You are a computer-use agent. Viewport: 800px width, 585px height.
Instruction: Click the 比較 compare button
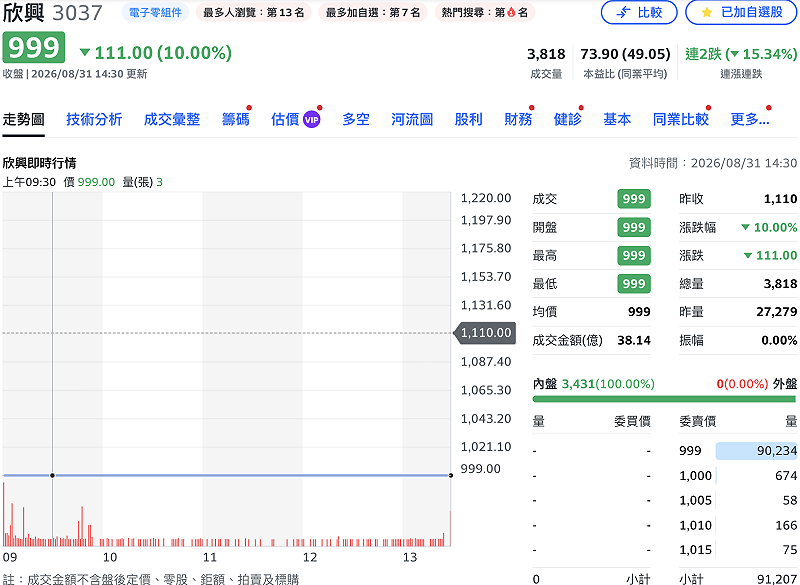639,12
